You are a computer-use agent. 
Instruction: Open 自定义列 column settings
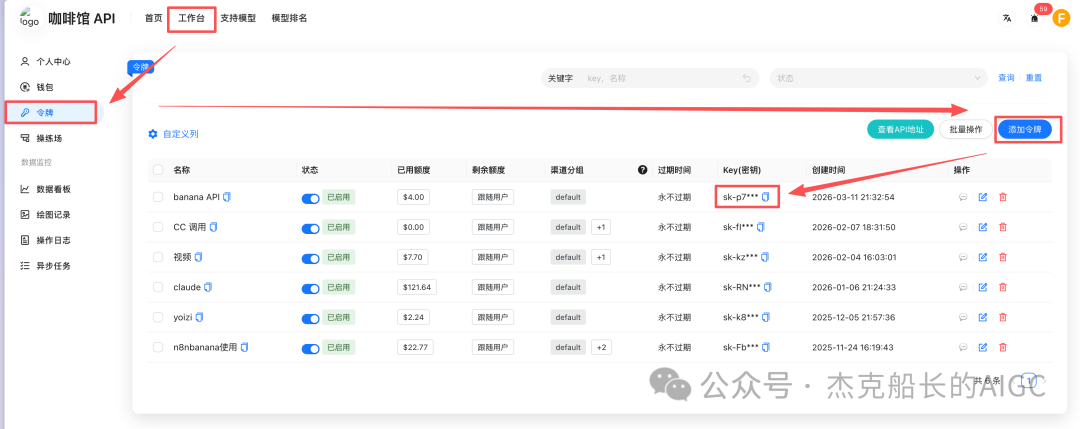174,134
